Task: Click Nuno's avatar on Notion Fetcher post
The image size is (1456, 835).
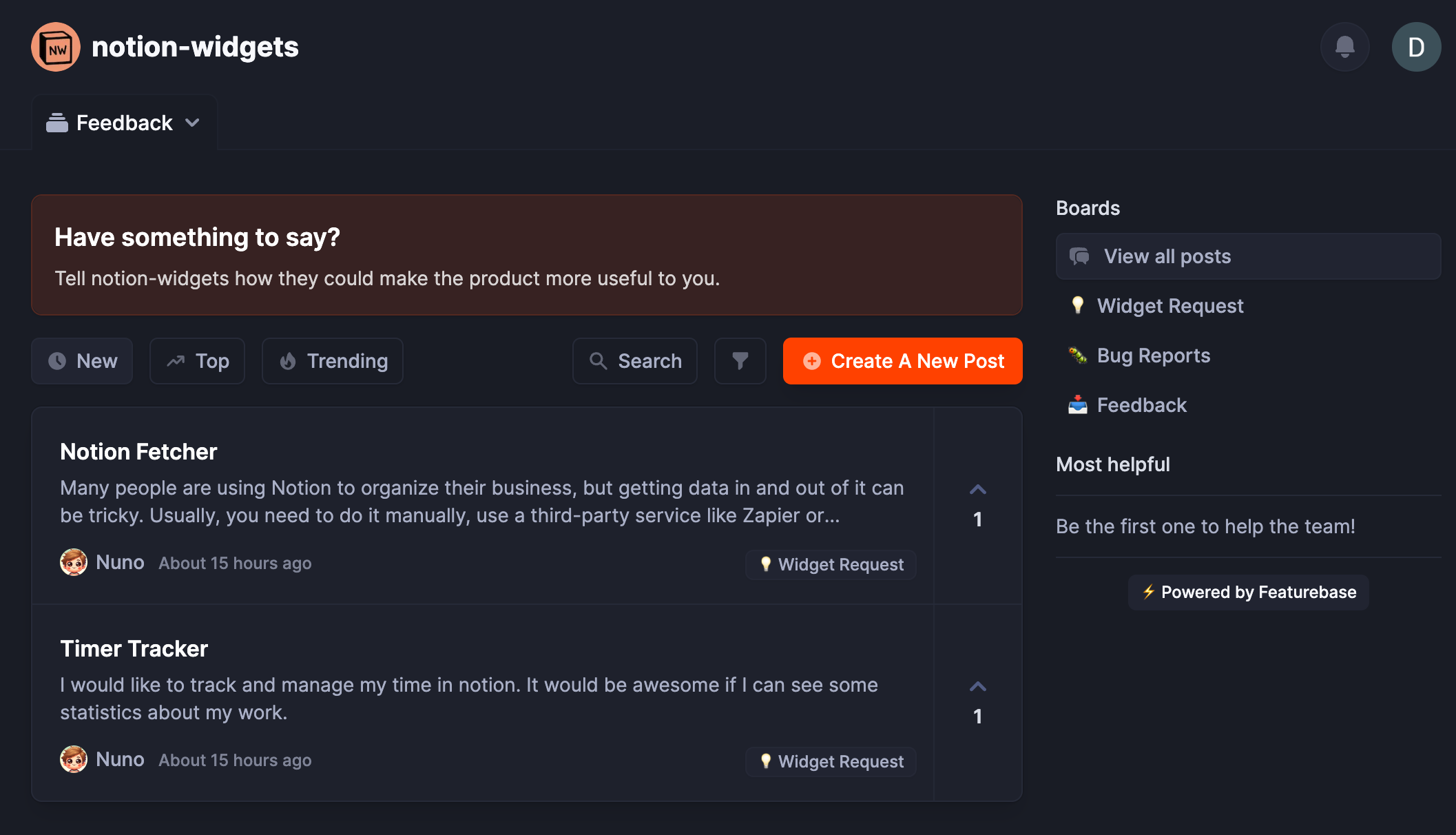Action: coord(74,563)
